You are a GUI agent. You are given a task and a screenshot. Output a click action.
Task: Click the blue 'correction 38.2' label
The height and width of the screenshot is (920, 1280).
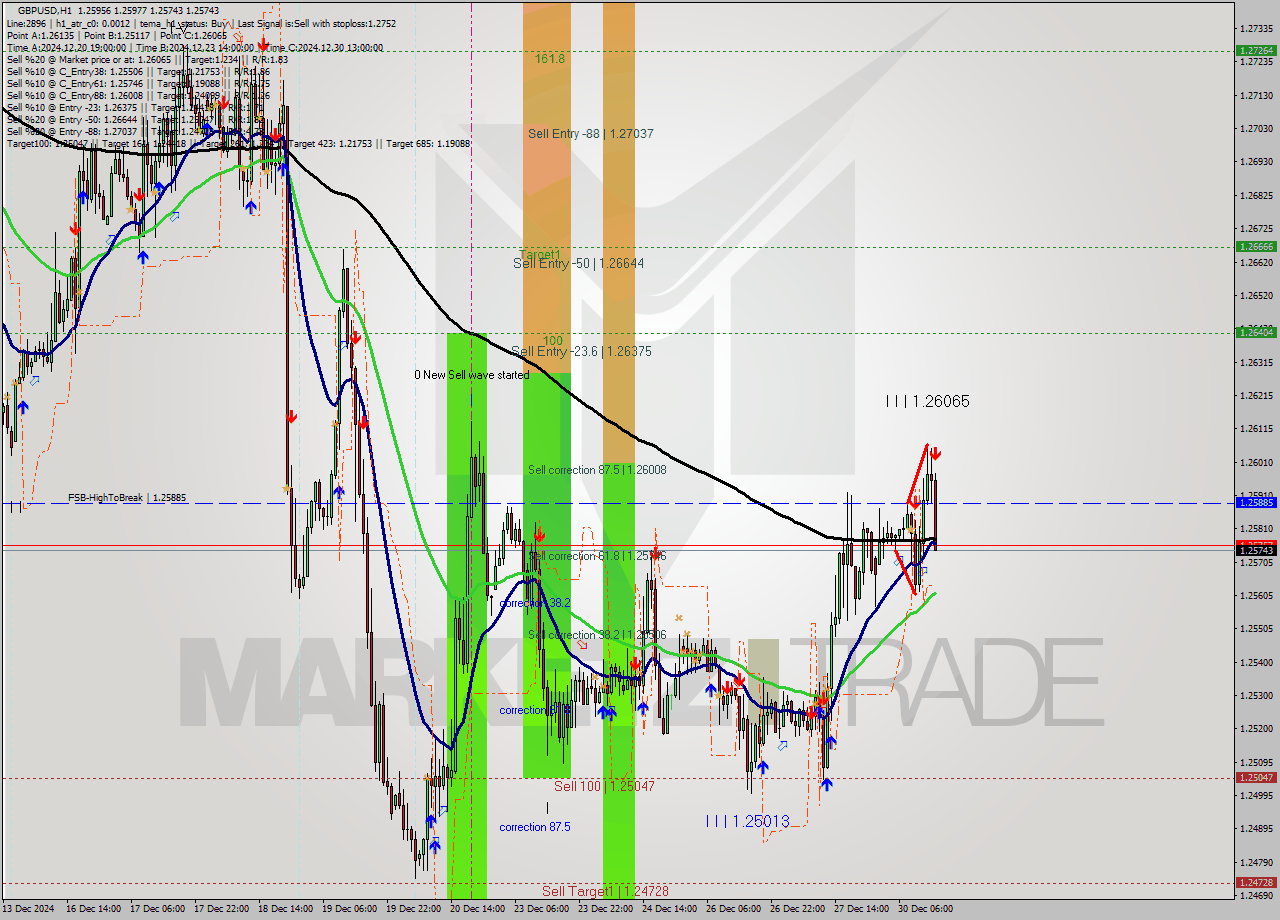coord(535,603)
